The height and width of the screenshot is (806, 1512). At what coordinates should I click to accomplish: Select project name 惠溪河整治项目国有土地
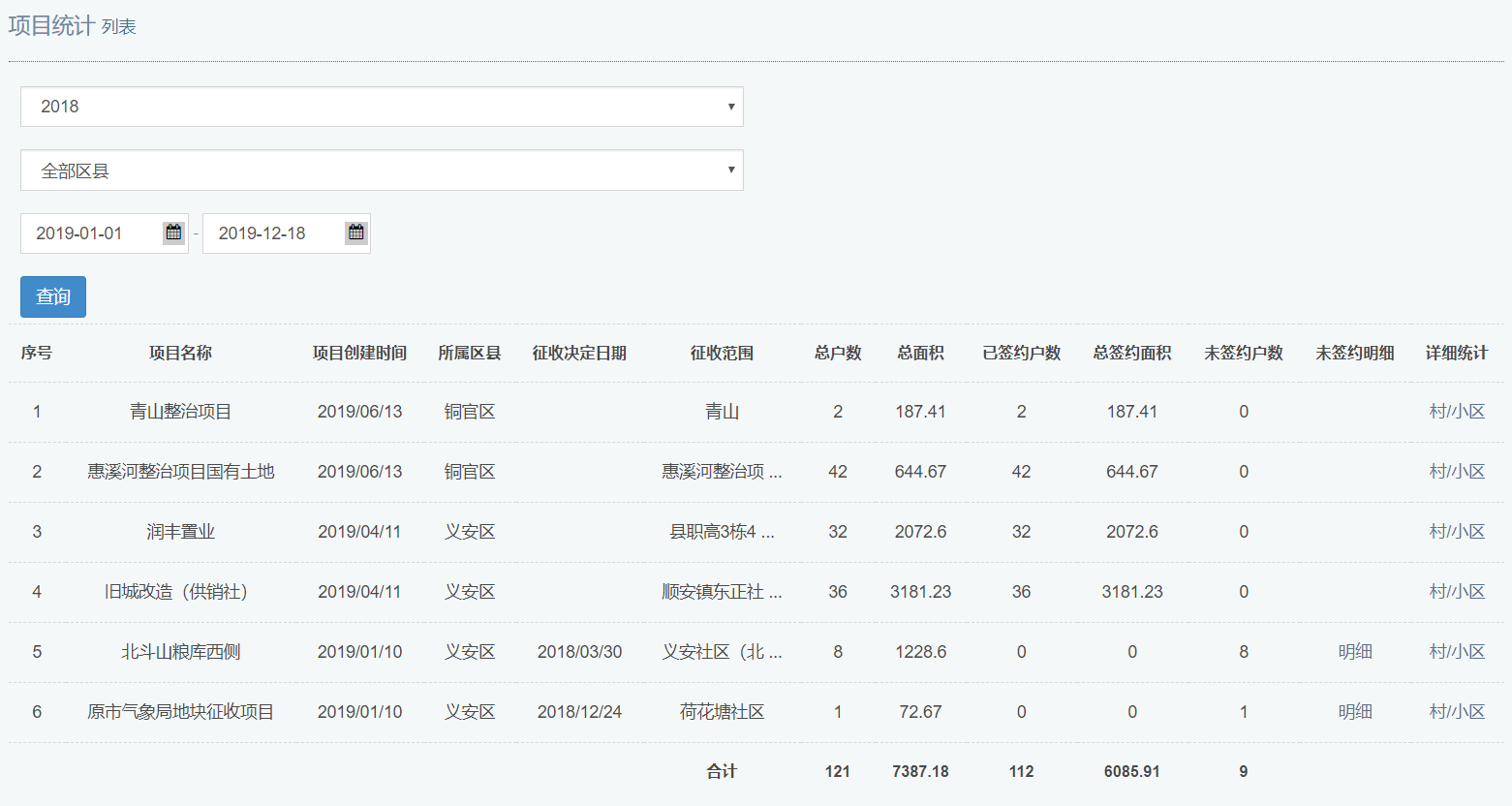coord(180,472)
